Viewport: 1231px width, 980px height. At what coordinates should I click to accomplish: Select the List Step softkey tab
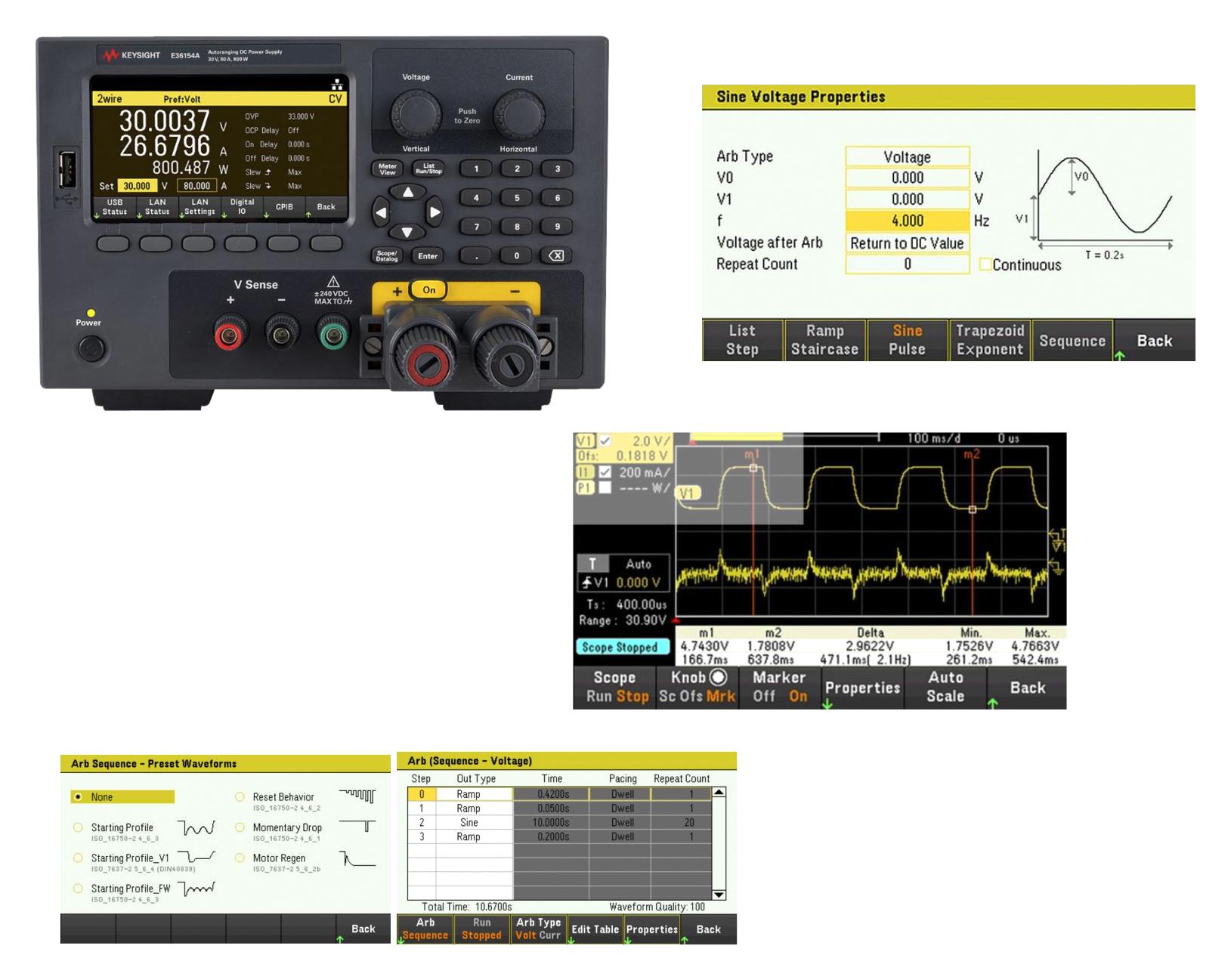pyautogui.click(x=742, y=340)
